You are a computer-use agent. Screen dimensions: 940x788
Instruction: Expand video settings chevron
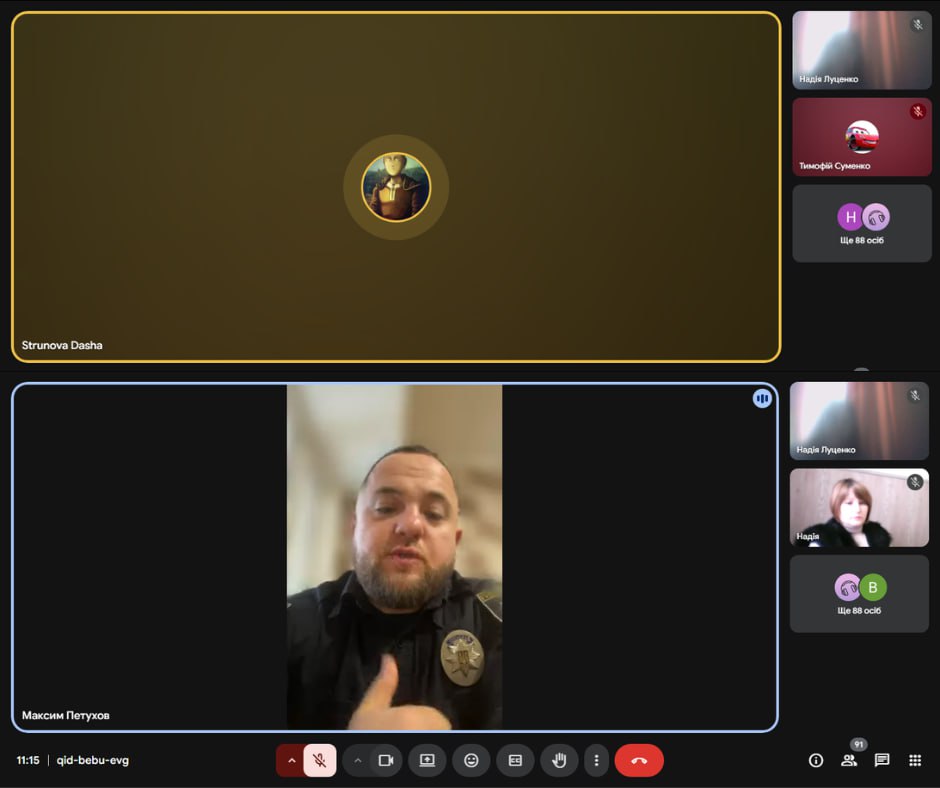click(357, 760)
